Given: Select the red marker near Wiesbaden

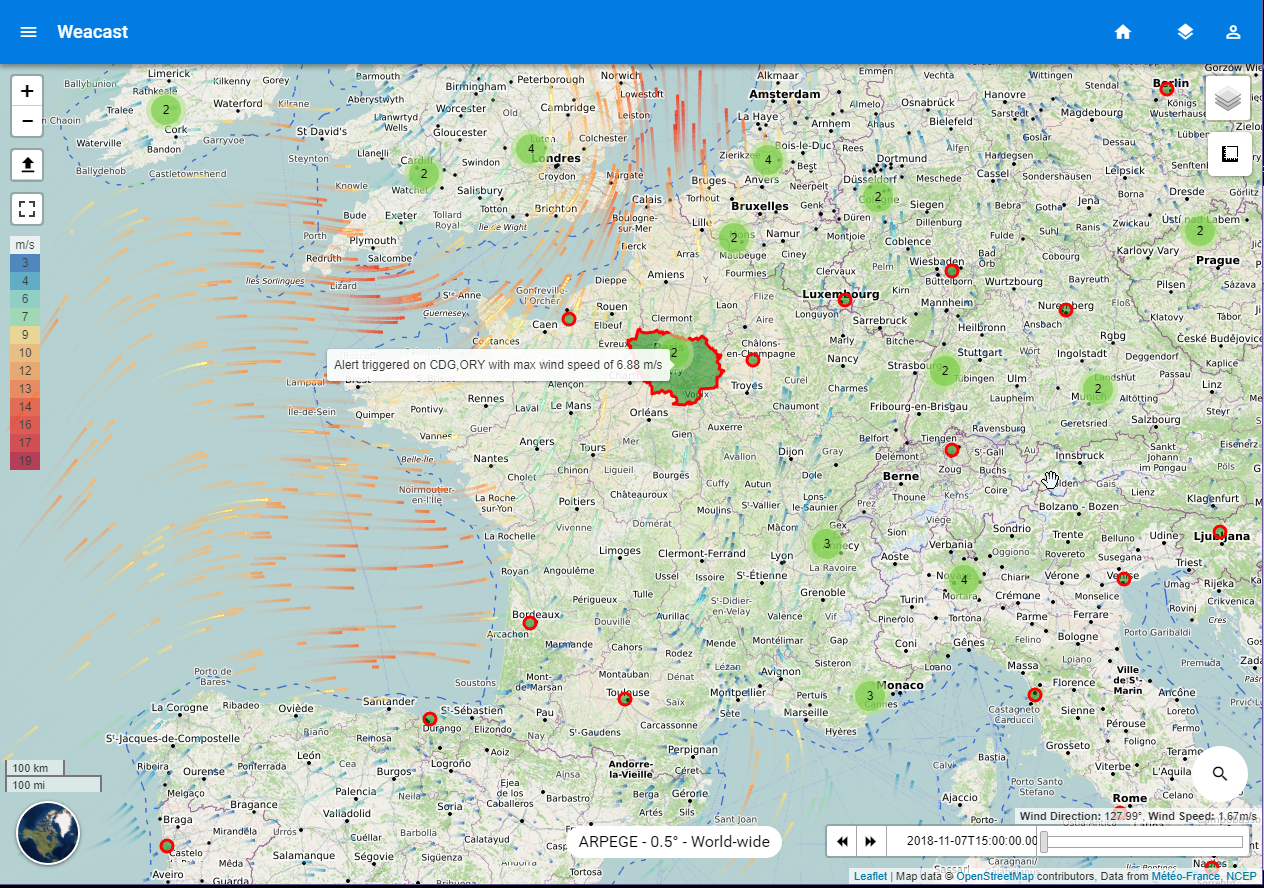Looking at the screenshot, I should click(952, 271).
